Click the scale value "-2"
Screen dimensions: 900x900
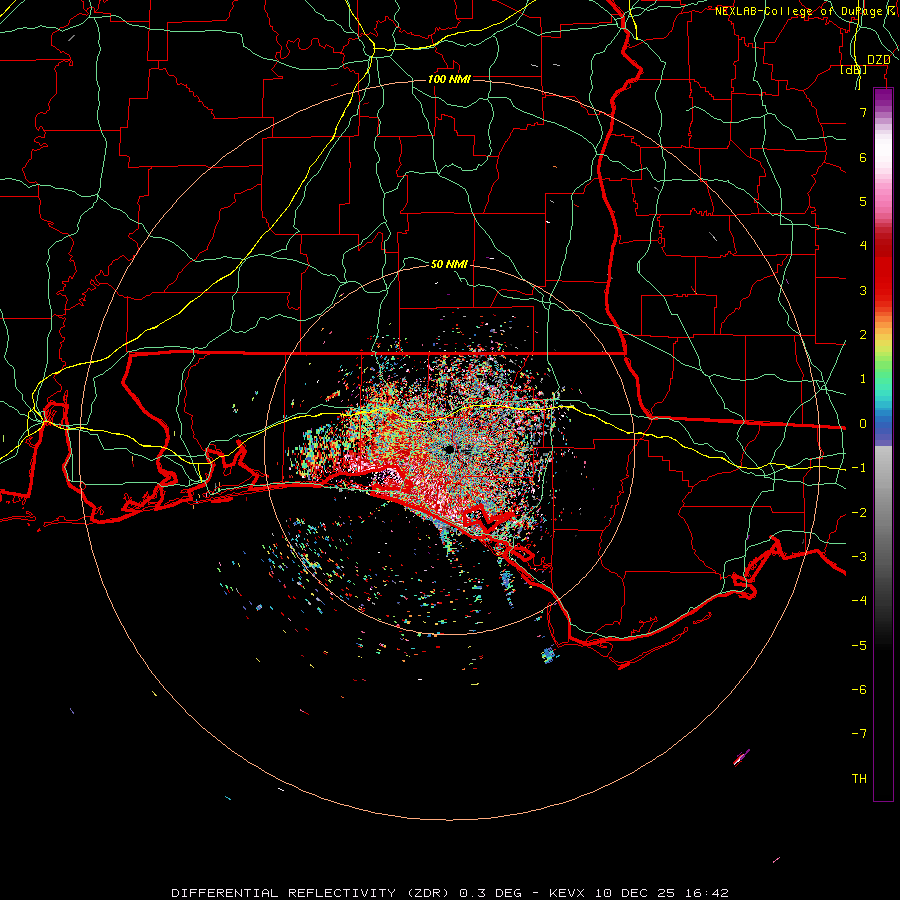click(859, 513)
